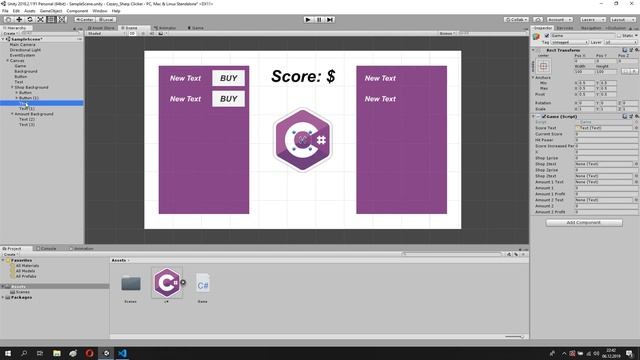
Task: Select the Rotate tool
Action: click(29, 19)
